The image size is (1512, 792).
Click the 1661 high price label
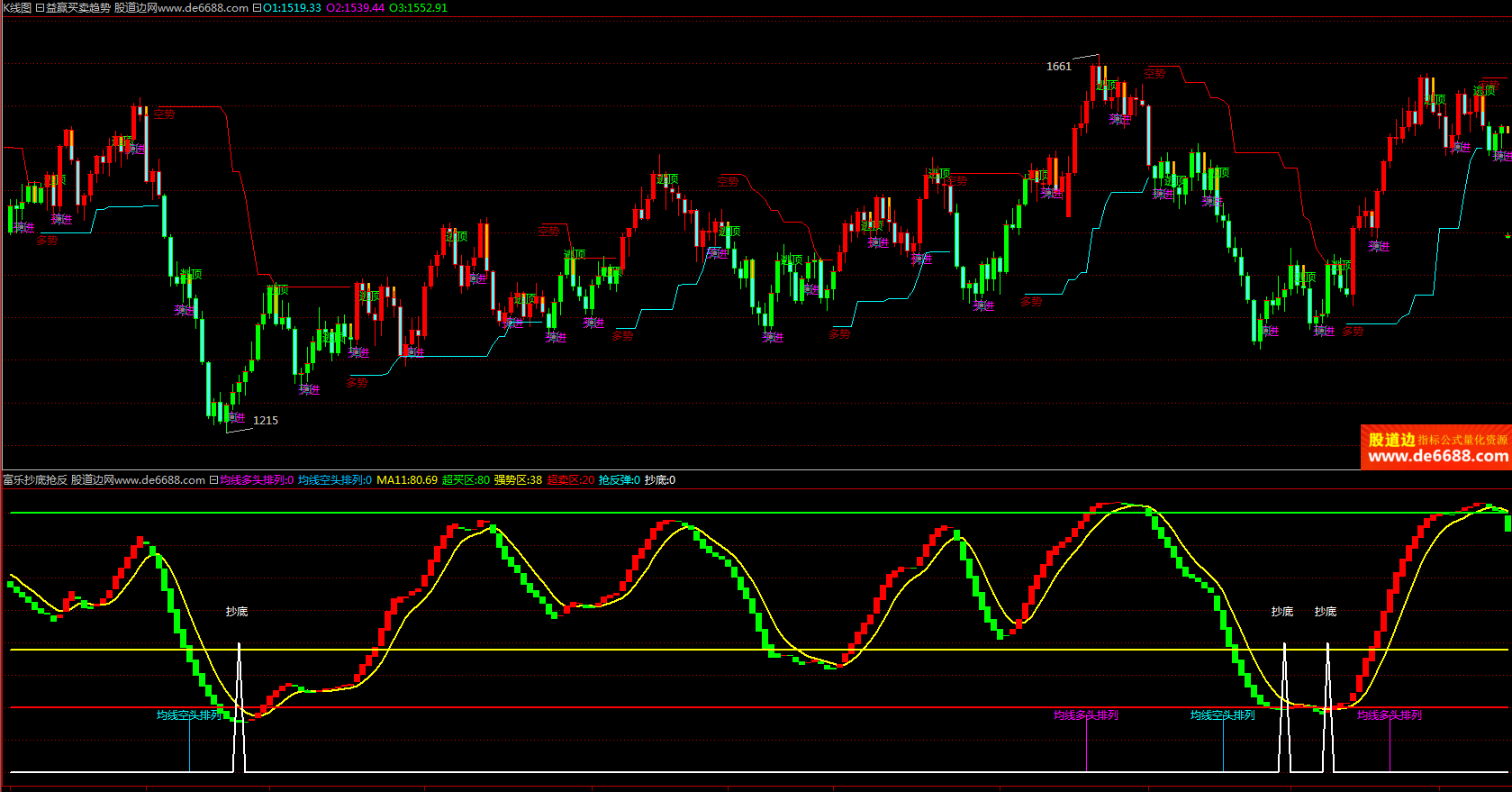1059,67
